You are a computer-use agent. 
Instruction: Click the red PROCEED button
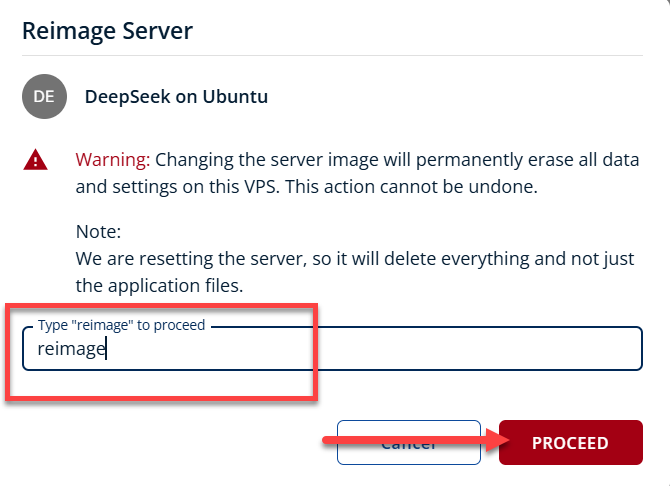(570, 442)
